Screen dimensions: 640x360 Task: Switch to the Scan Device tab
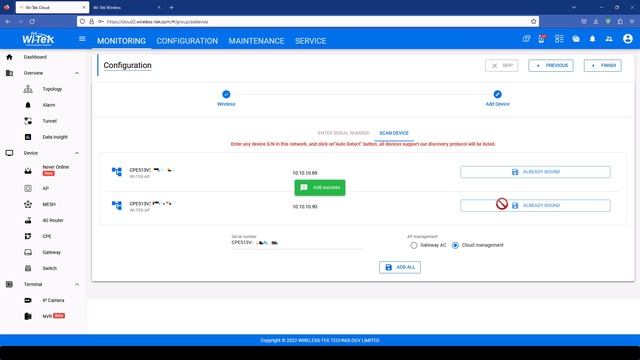tap(394, 133)
